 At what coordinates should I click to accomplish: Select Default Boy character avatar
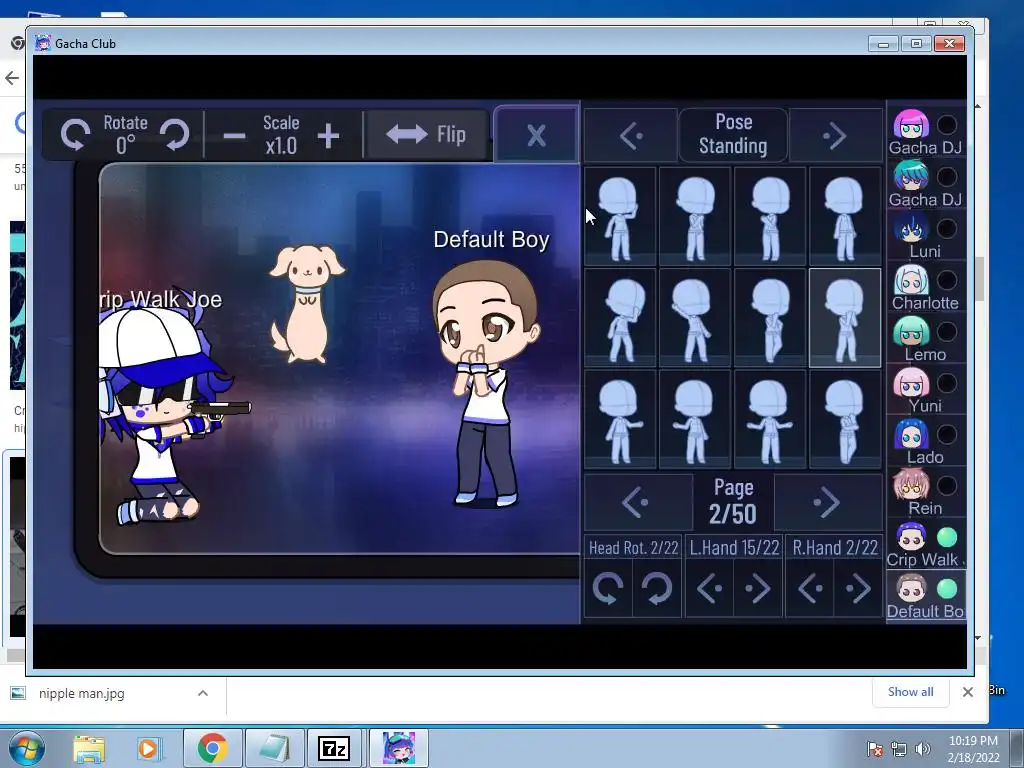coord(911,590)
